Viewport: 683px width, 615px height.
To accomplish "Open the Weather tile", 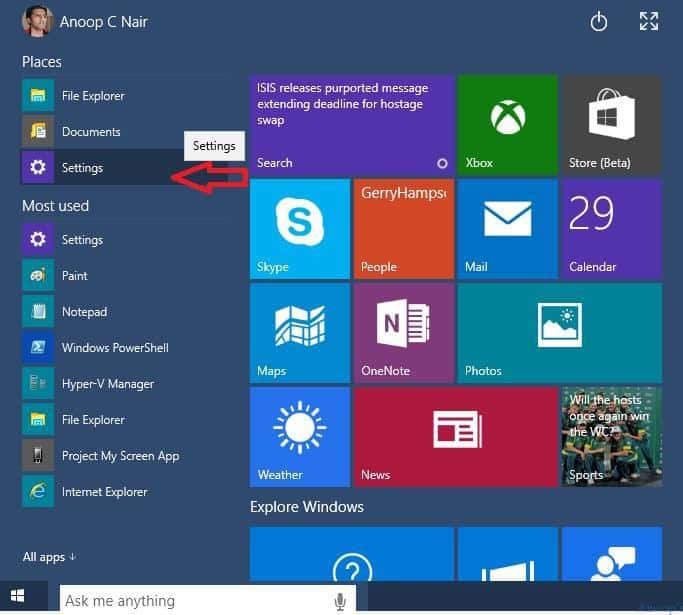I will (300, 437).
